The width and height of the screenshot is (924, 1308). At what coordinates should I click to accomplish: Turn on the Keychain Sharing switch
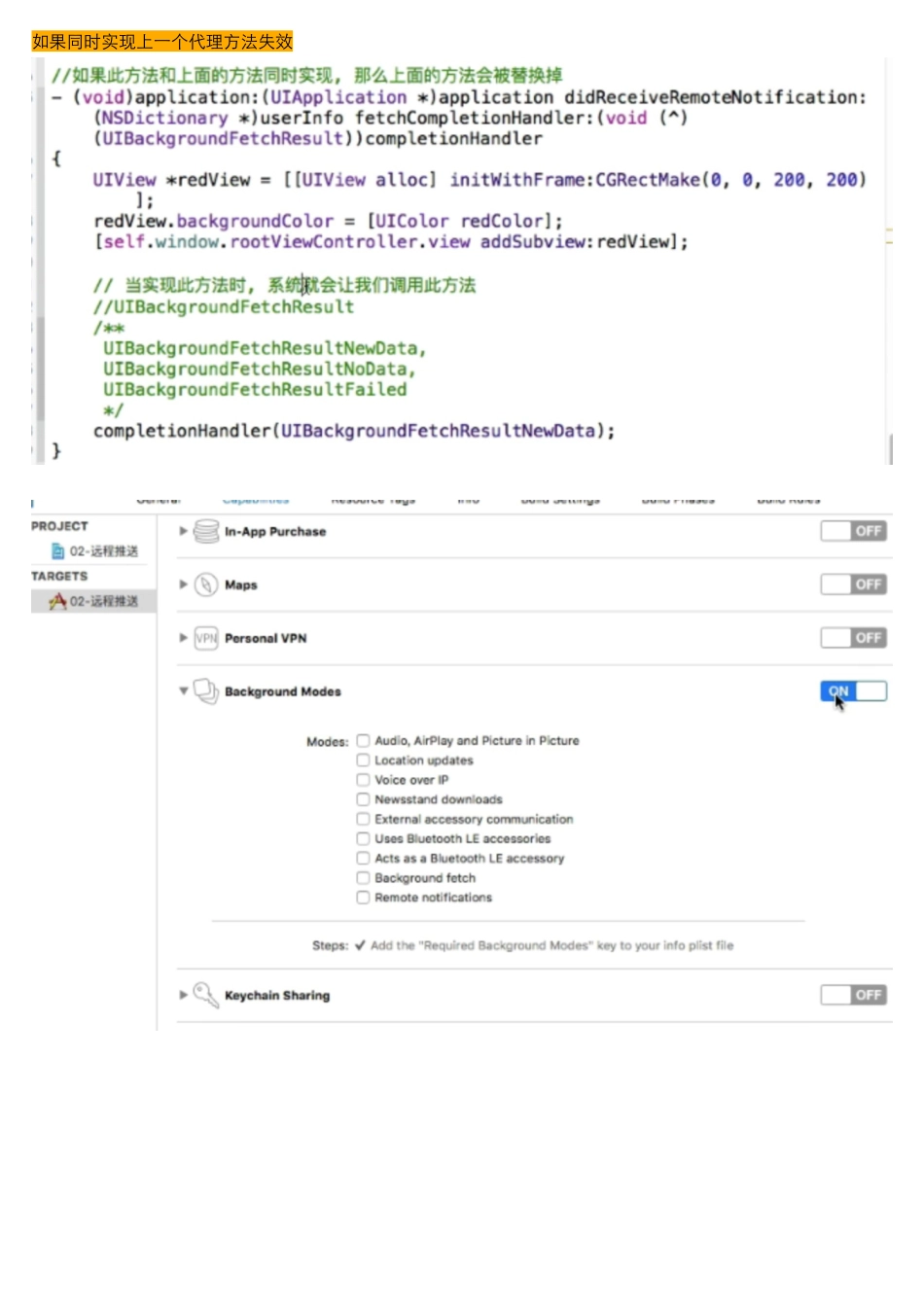pyautogui.click(x=853, y=995)
